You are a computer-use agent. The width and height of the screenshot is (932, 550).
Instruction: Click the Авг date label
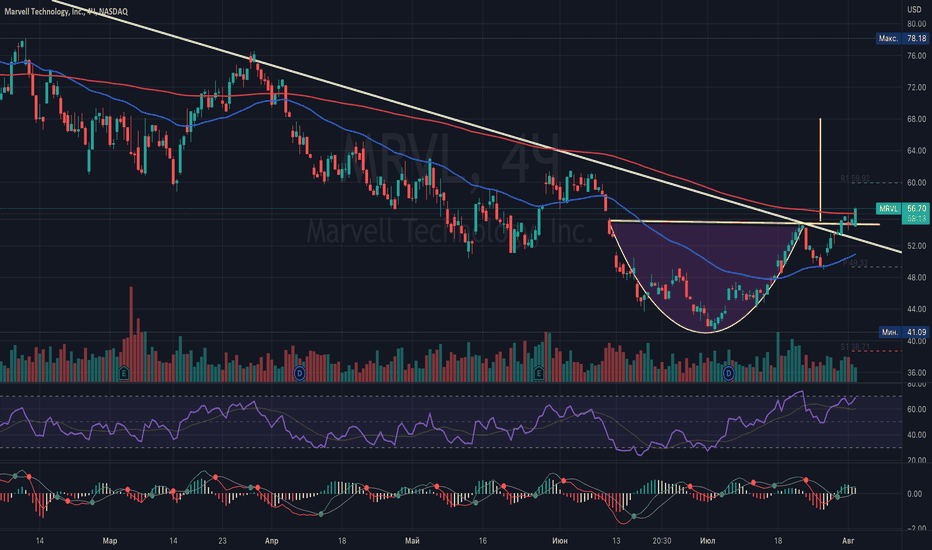[x=848, y=540]
